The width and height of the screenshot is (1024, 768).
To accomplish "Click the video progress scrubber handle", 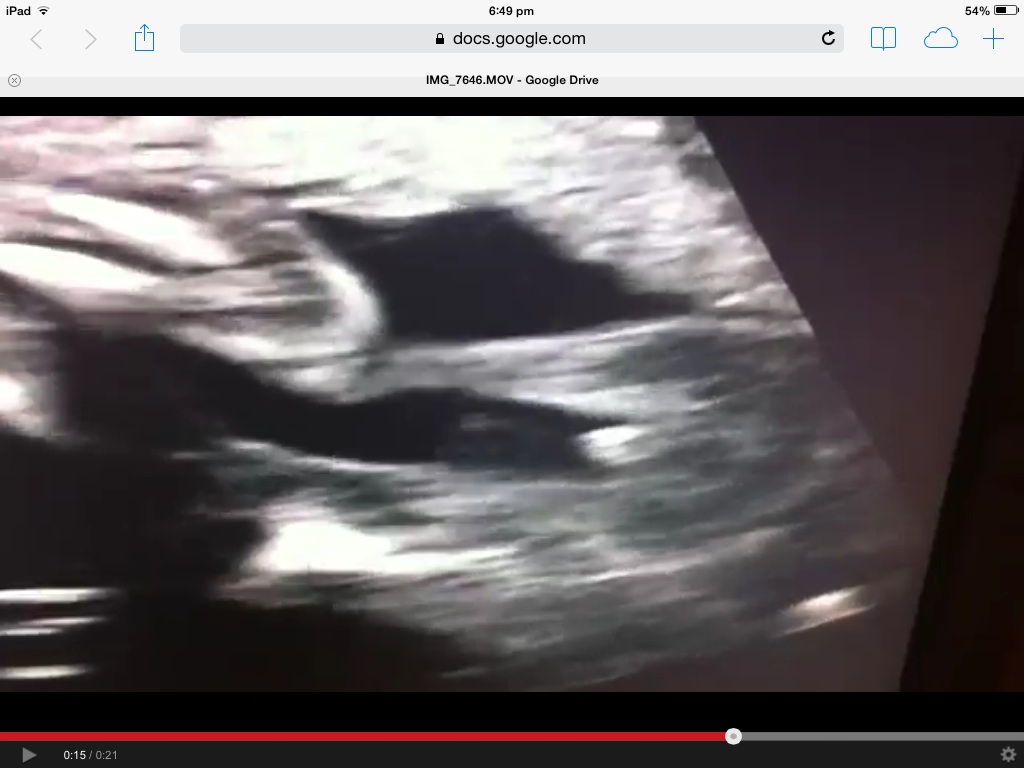I will click(733, 736).
